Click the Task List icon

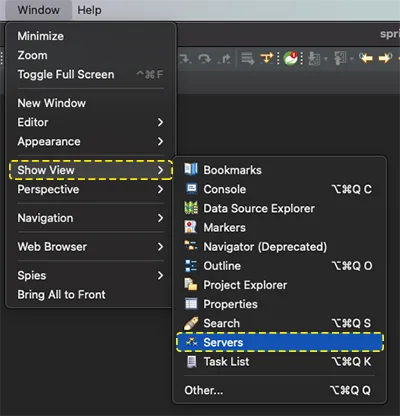[x=191, y=361]
